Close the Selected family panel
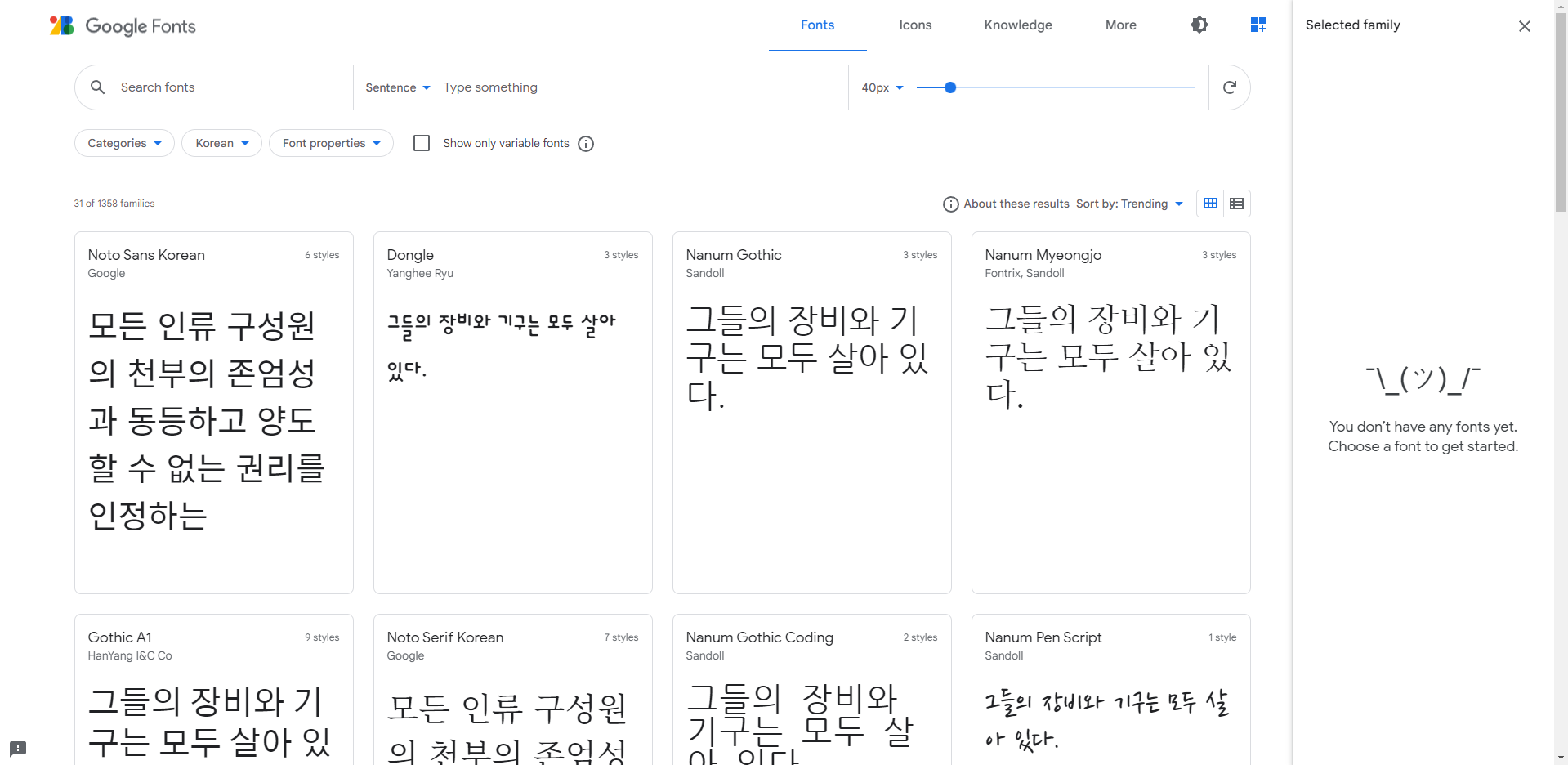The height and width of the screenshot is (765, 1568). 1524,25
